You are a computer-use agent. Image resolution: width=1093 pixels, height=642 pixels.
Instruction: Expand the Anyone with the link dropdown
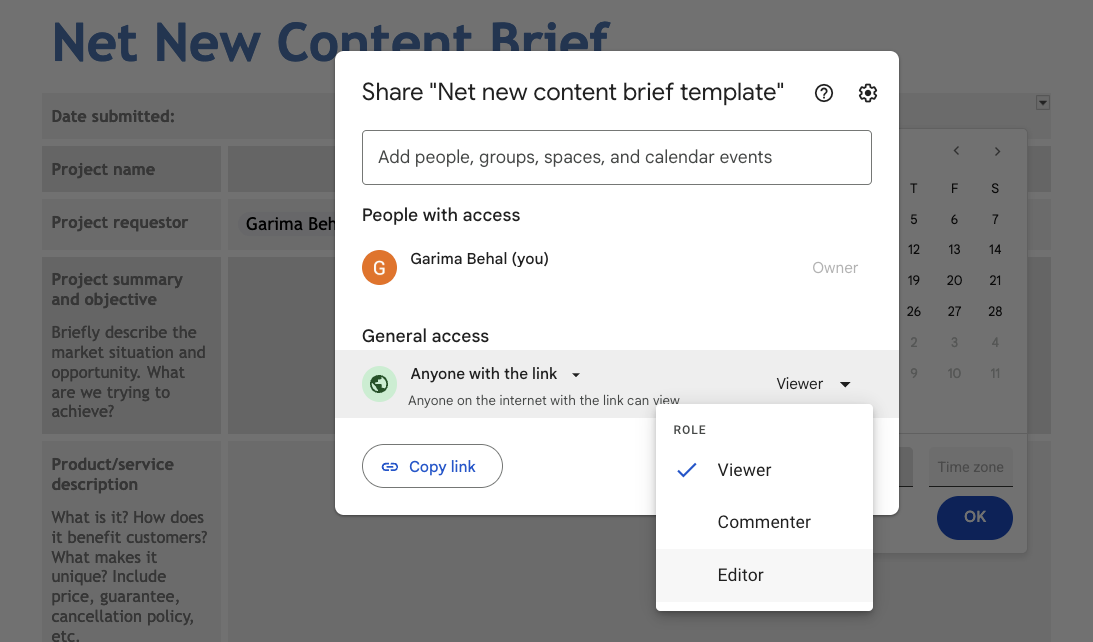point(576,374)
